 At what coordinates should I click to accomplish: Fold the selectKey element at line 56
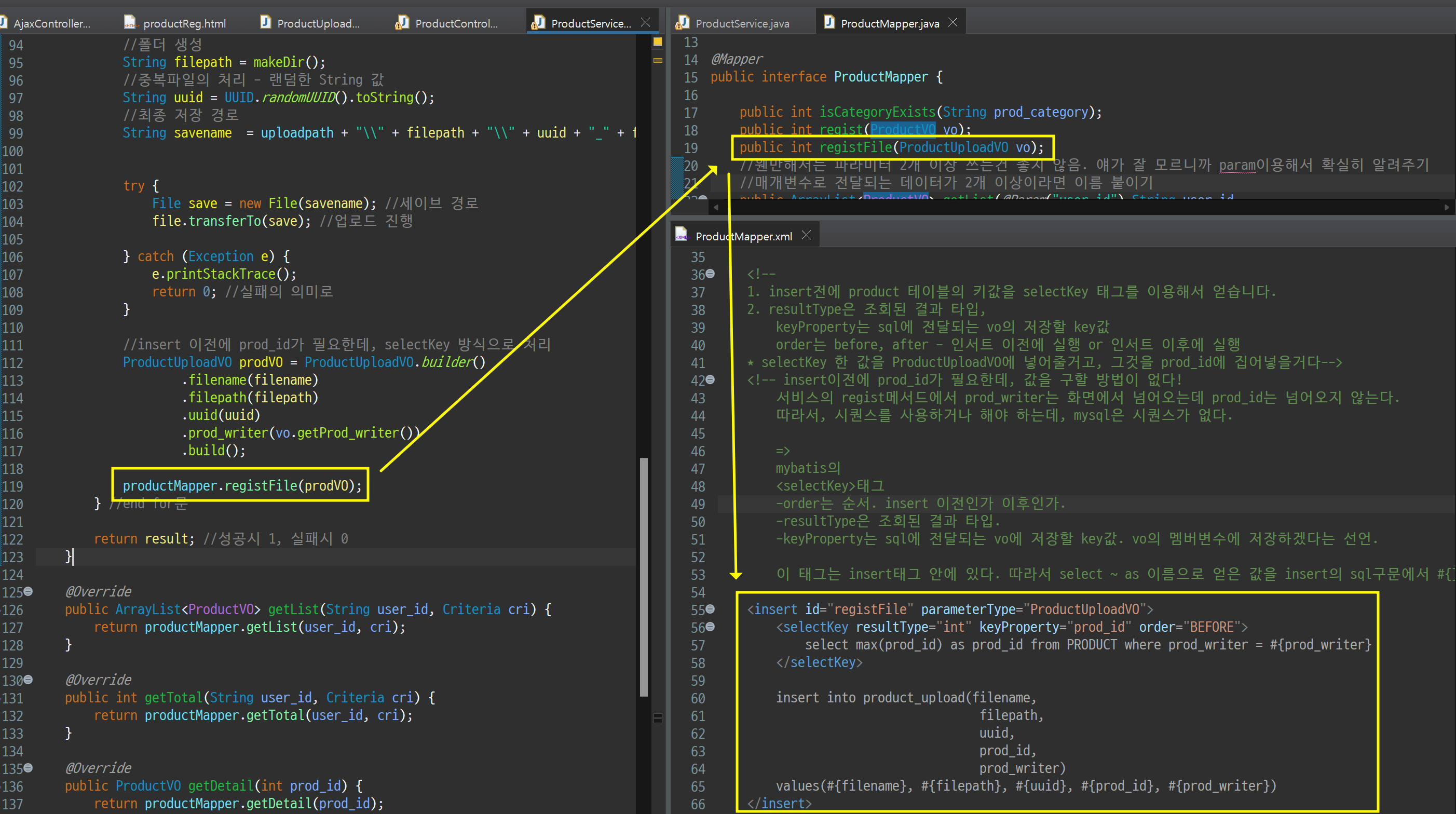(x=711, y=626)
